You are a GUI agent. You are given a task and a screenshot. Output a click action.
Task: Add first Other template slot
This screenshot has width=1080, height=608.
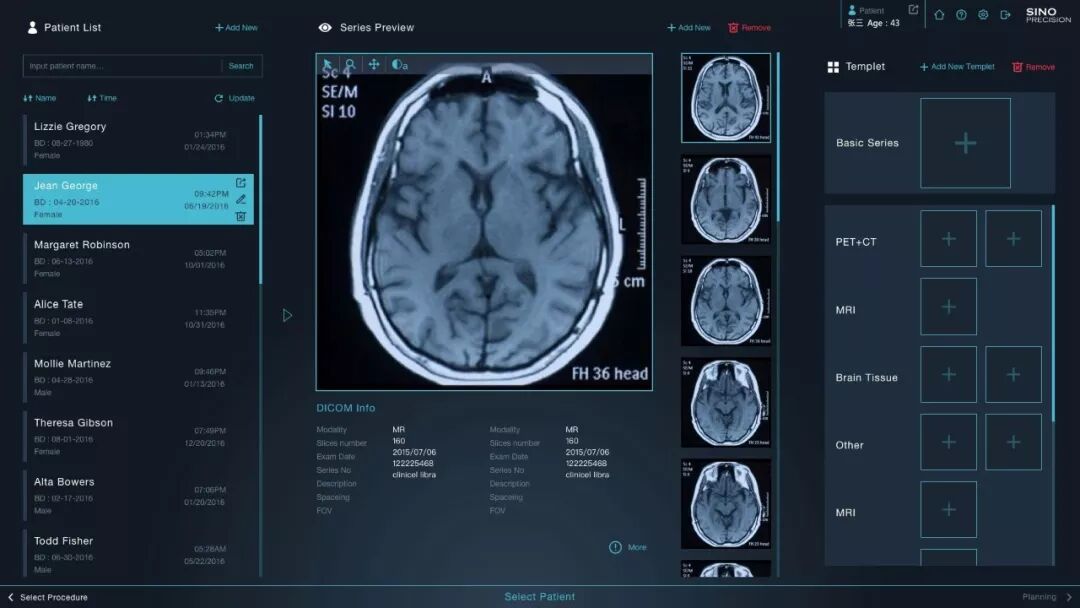point(948,442)
